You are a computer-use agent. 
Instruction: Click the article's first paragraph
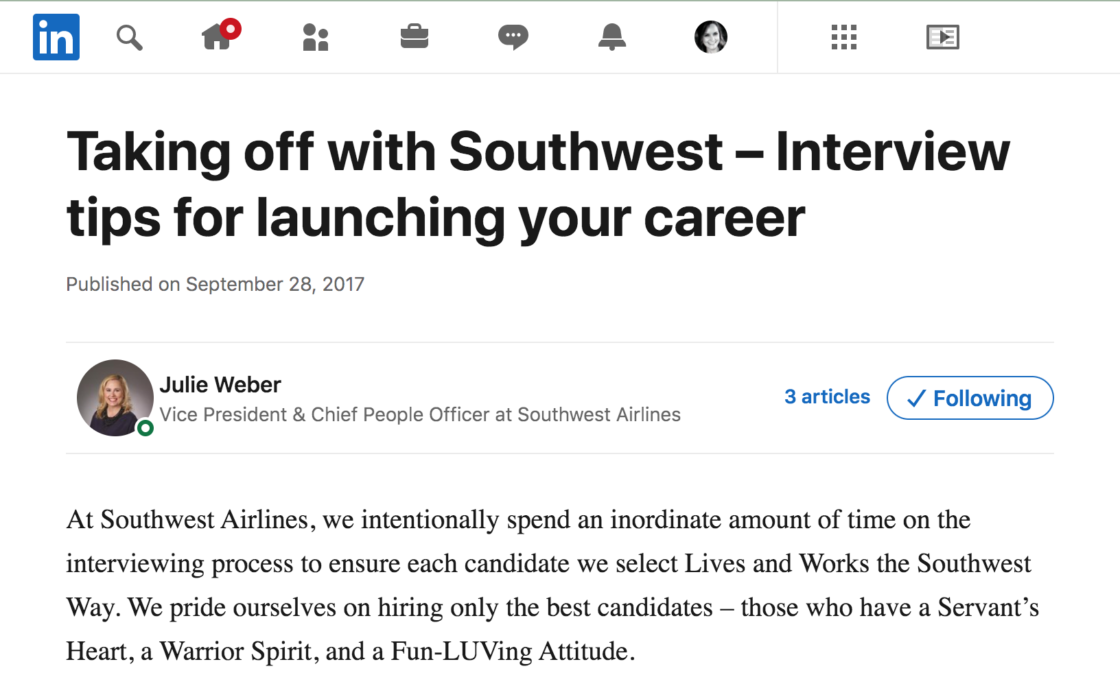[x=552, y=585]
